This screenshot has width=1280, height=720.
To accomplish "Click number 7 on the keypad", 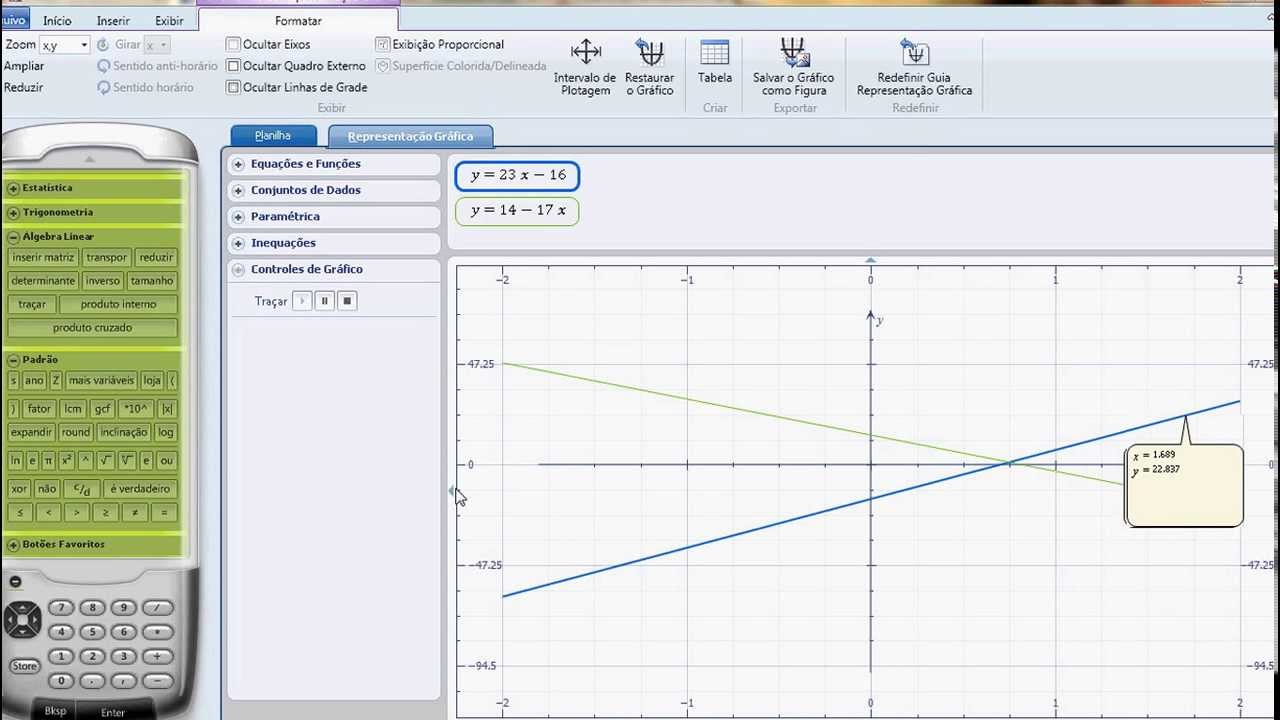I will click(61, 607).
